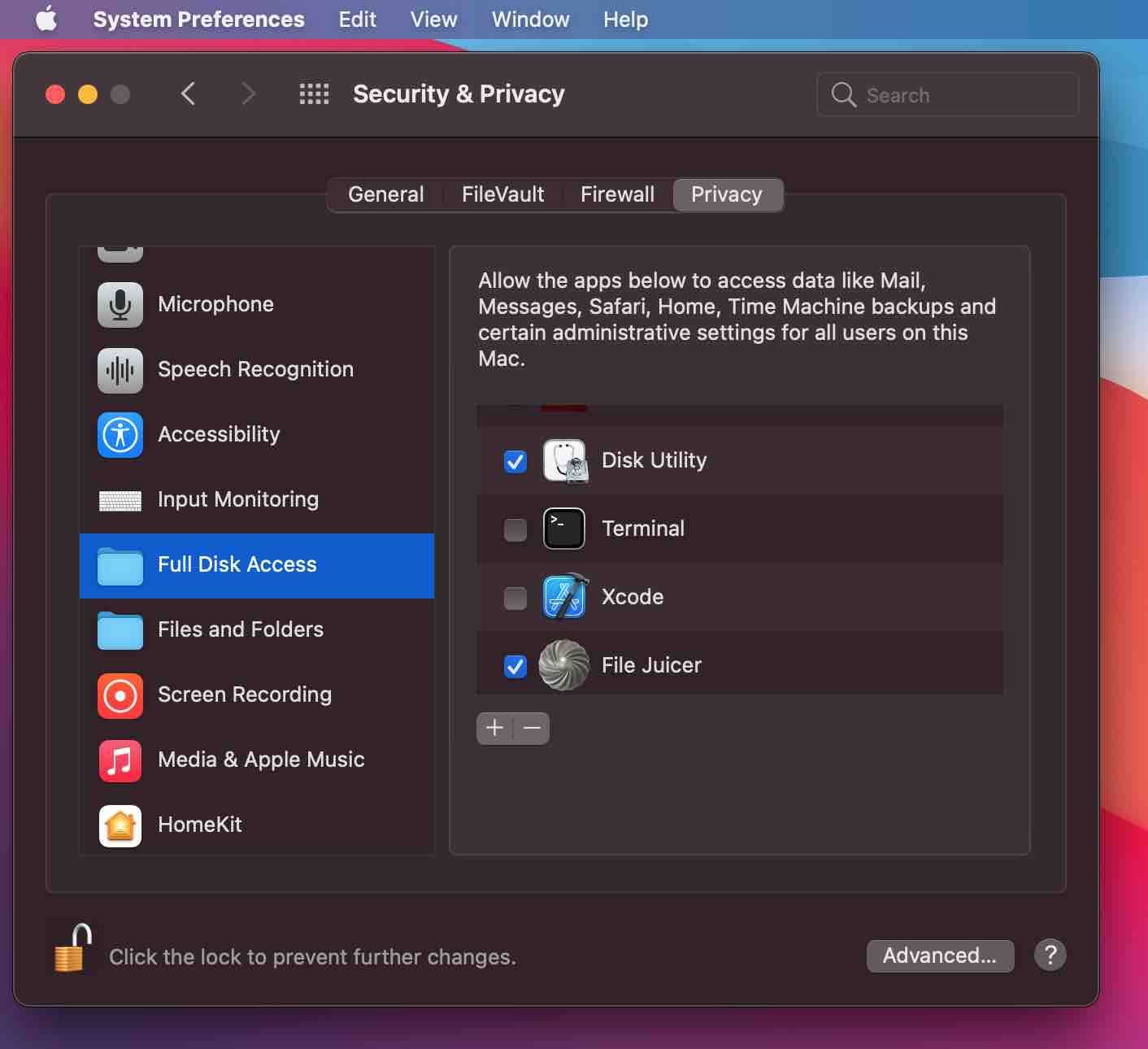
Task: Select Full Disk Access label
Action: click(x=237, y=564)
